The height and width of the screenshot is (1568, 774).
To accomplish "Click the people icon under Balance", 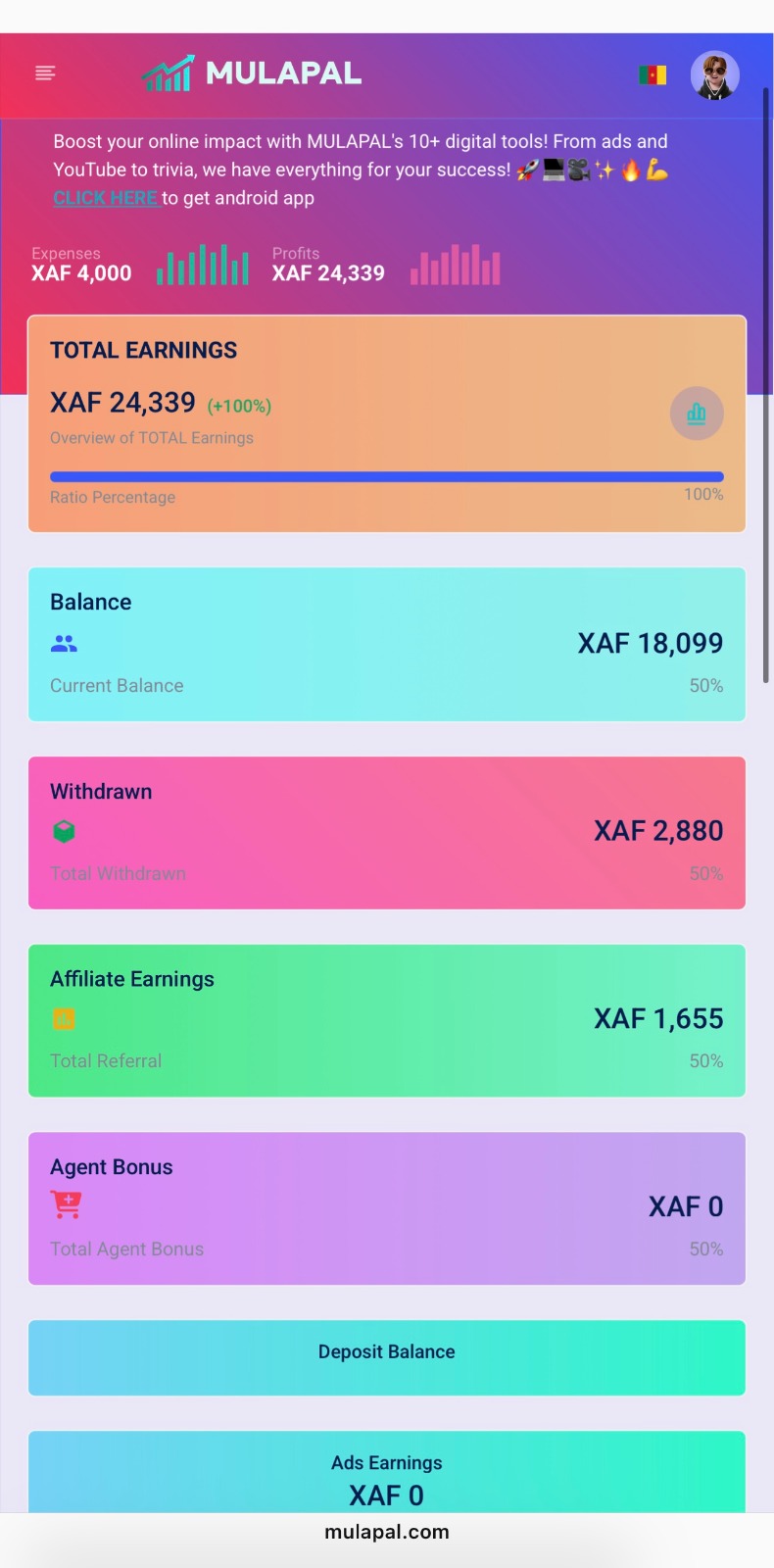I will pyautogui.click(x=64, y=644).
